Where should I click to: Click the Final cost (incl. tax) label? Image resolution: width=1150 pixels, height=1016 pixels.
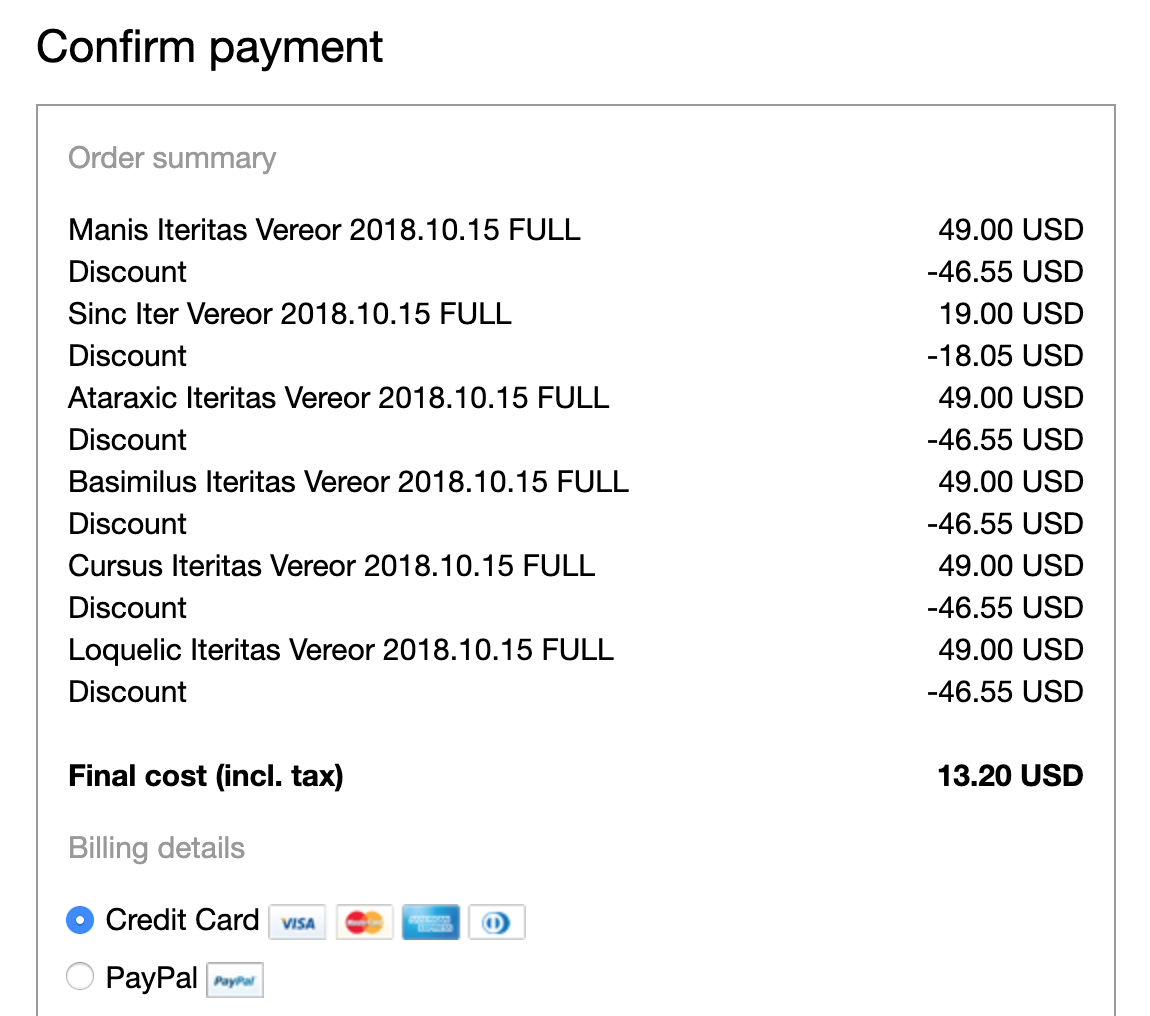click(206, 776)
